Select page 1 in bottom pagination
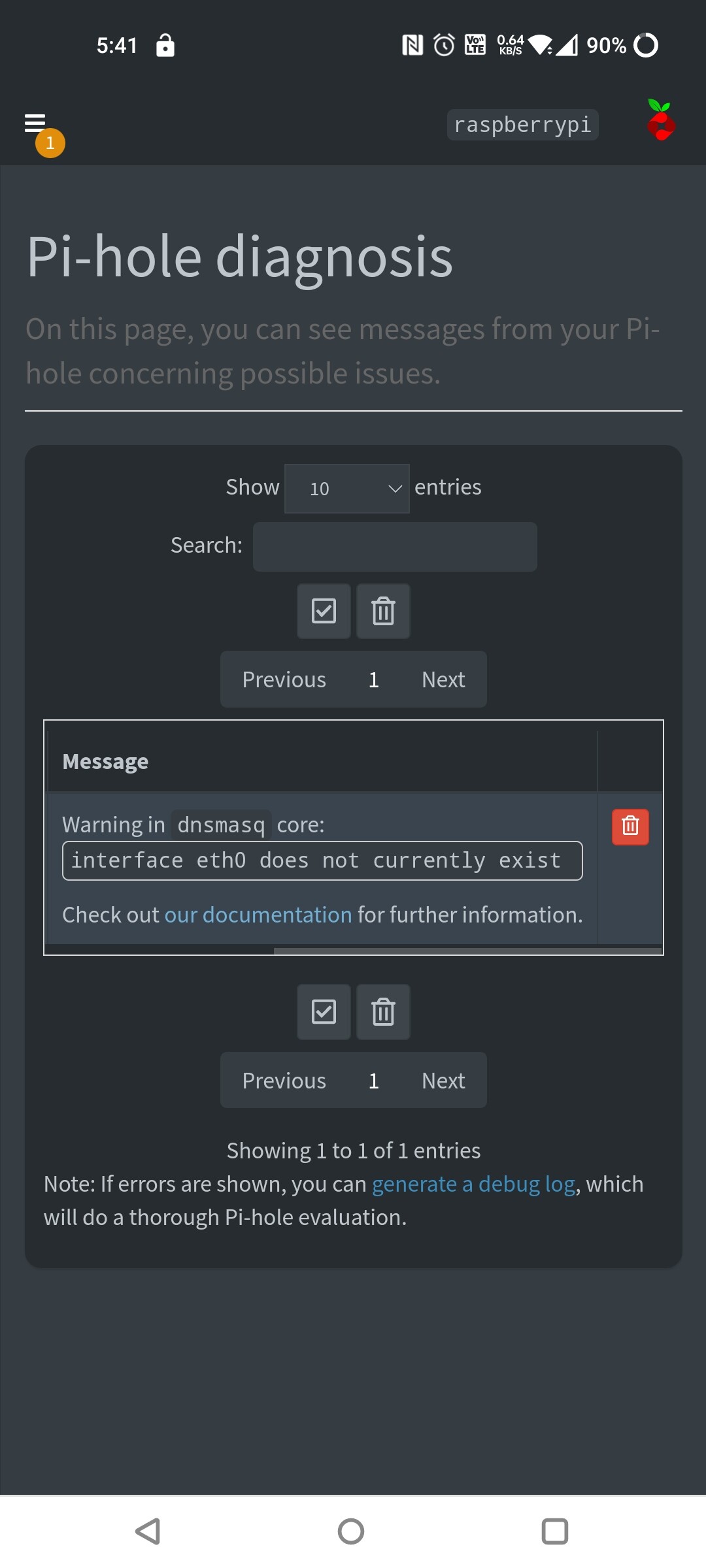 click(373, 1081)
